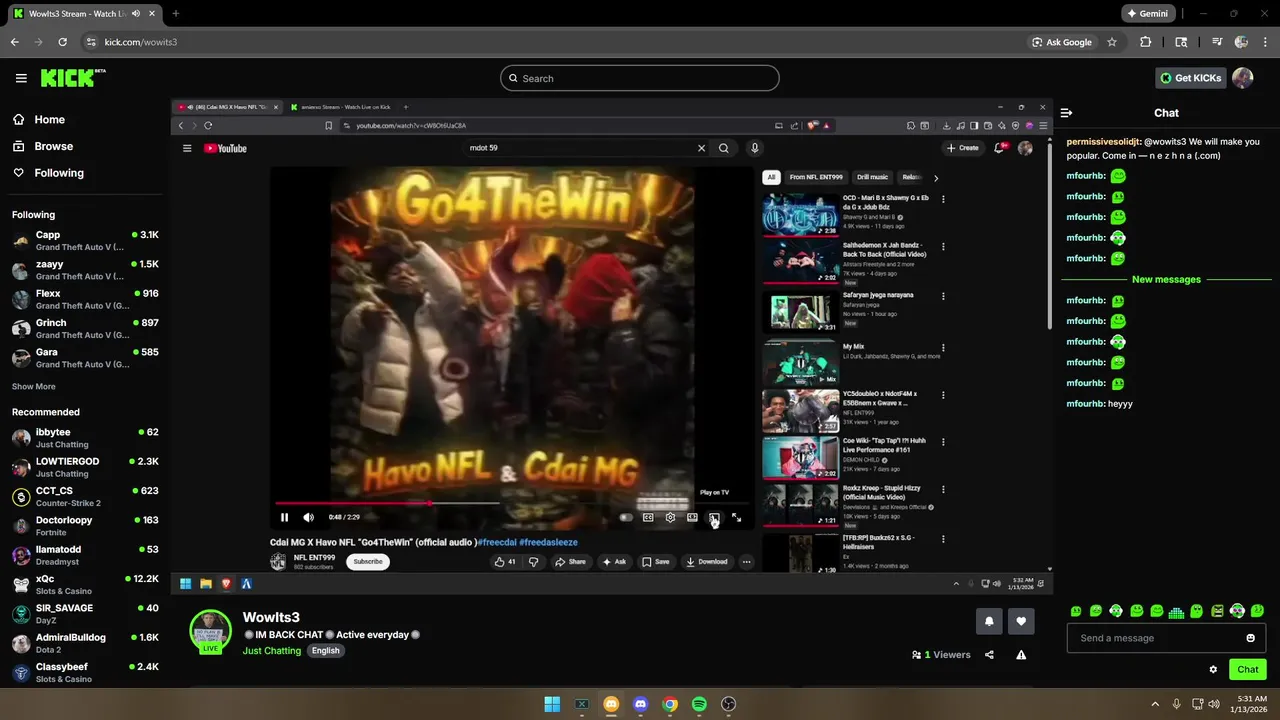Open Discord from the taskbar
1280x720 pixels.
click(x=640, y=704)
